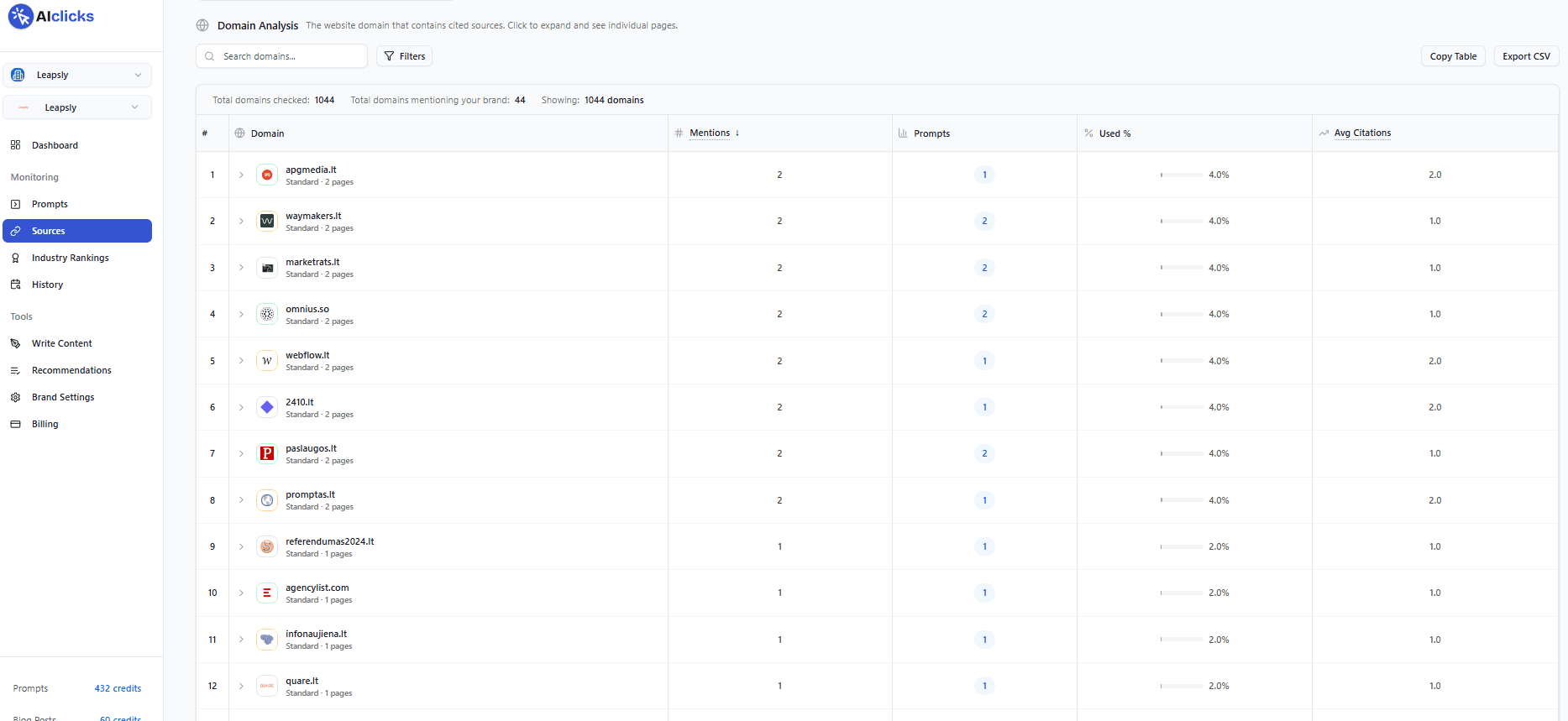The height and width of the screenshot is (721, 1568).
Task: Click Copy Table button
Action: (1453, 56)
